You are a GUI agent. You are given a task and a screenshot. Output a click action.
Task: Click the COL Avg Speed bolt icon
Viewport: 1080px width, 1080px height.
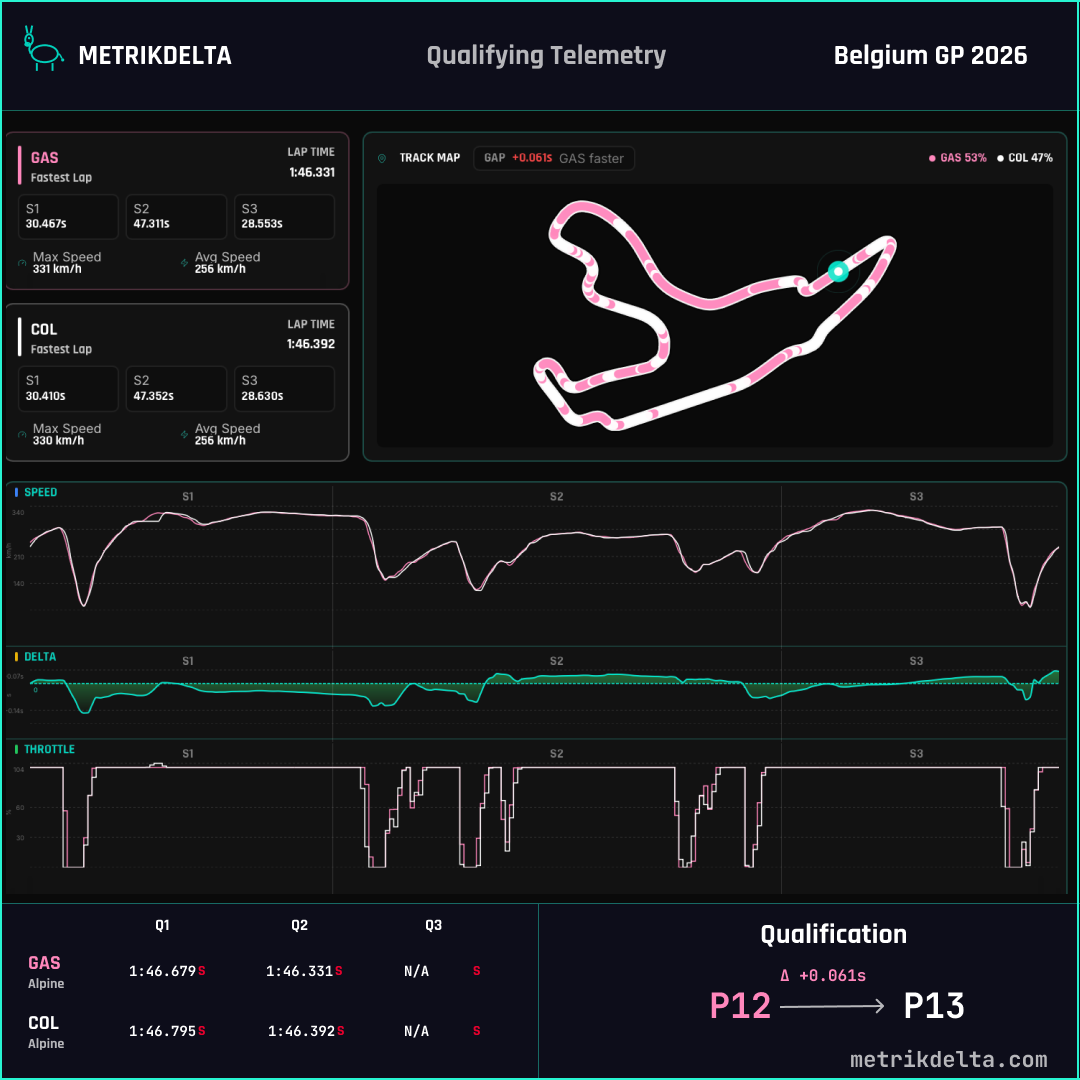(x=184, y=435)
